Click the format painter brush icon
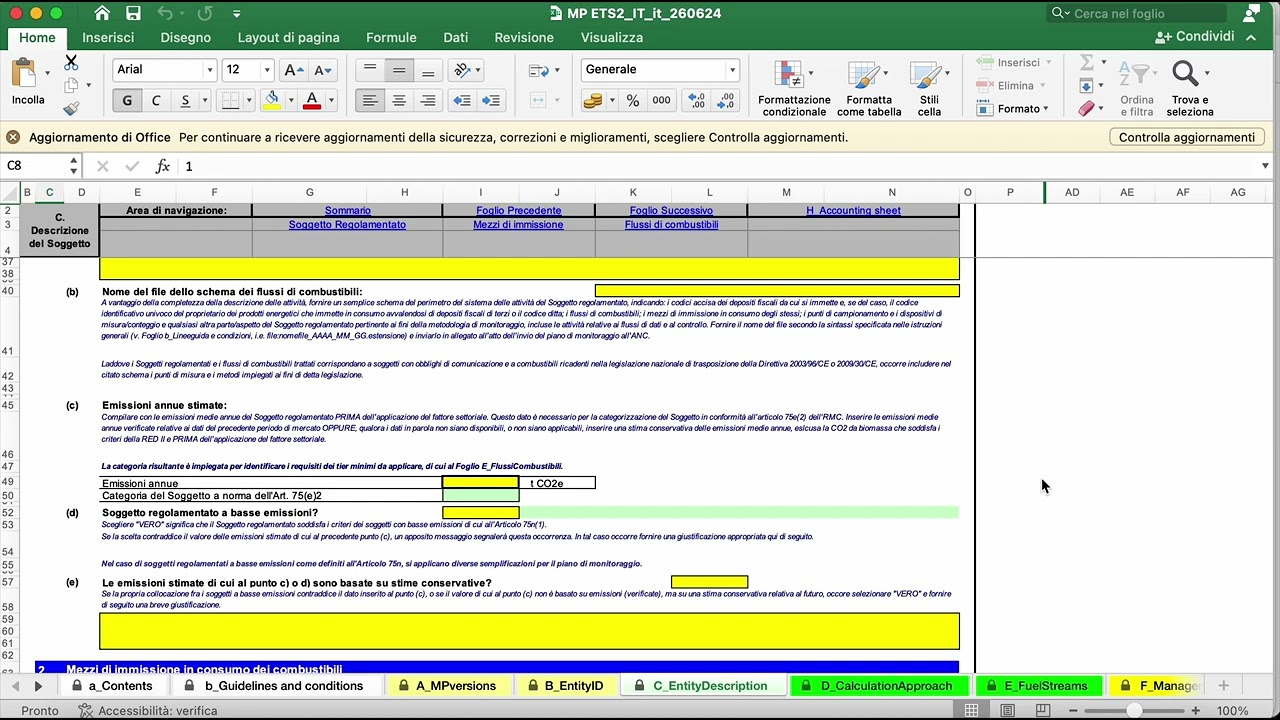The height and width of the screenshot is (720, 1280). coord(71,108)
